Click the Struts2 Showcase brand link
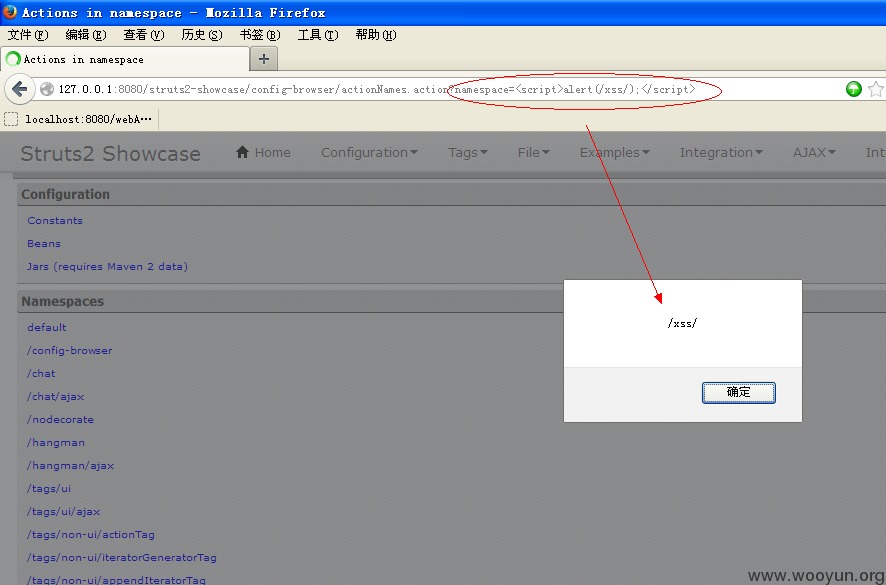Image resolution: width=886 pixels, height=585 pixels. click(x=111, y=154)
